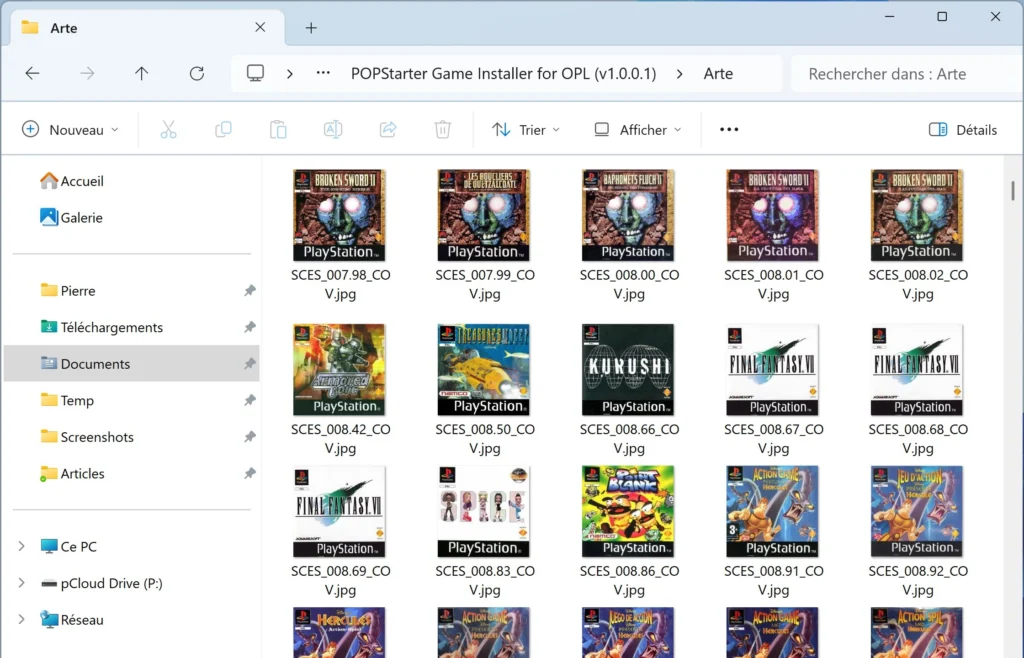Click pin icon beside Téléchargements
Screen dimensions: 1024x658
point(249,327)
